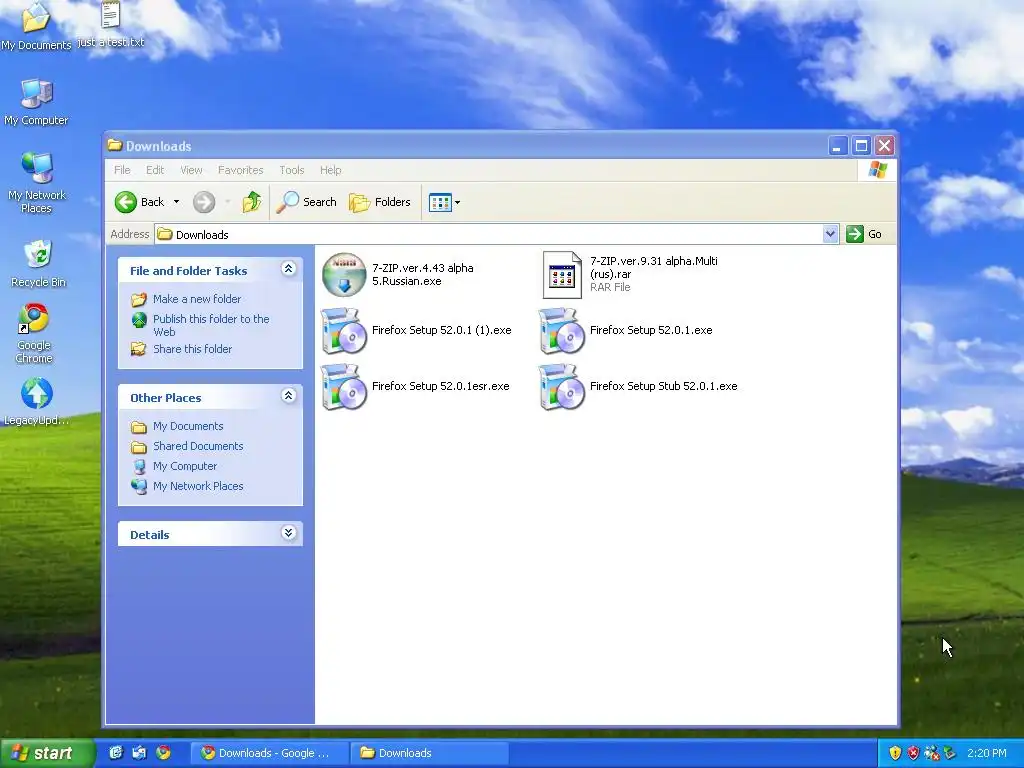
Task: Open the Help menu
Action: tap(330, 170)
